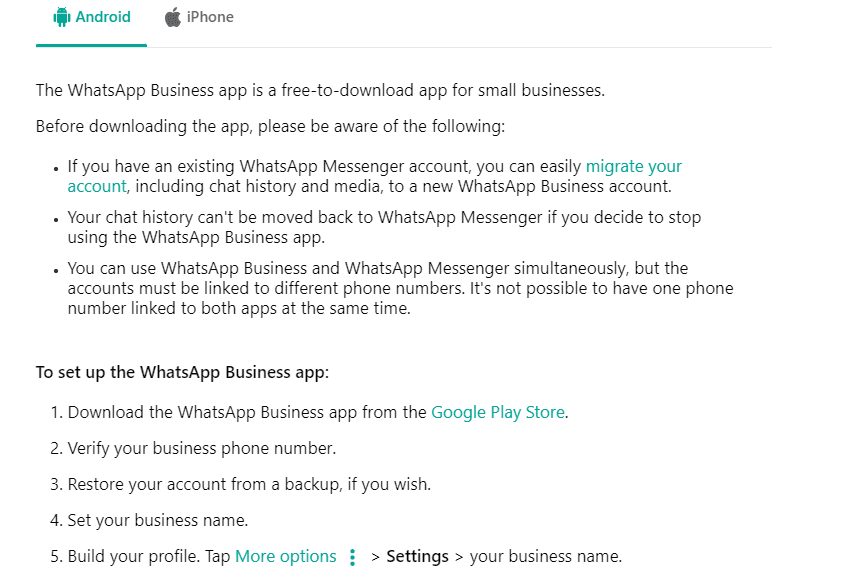The height and width of the screenshot is (579, 865).
Task: Click the bullet about chat history can't be moved back
Action: pos(384,227)
